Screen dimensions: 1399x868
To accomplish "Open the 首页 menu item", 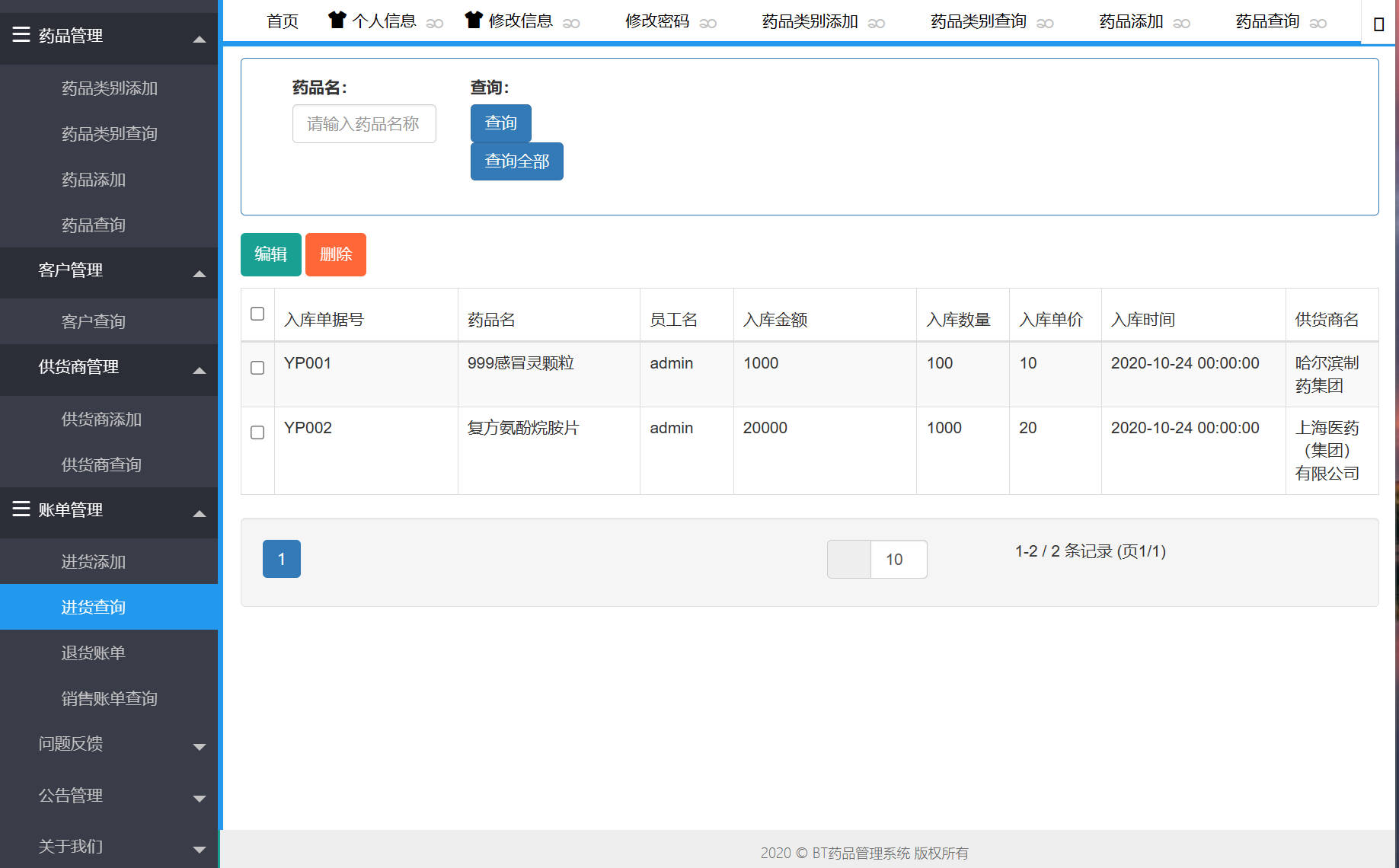I will pyautogui.click(x=281, y=21).
